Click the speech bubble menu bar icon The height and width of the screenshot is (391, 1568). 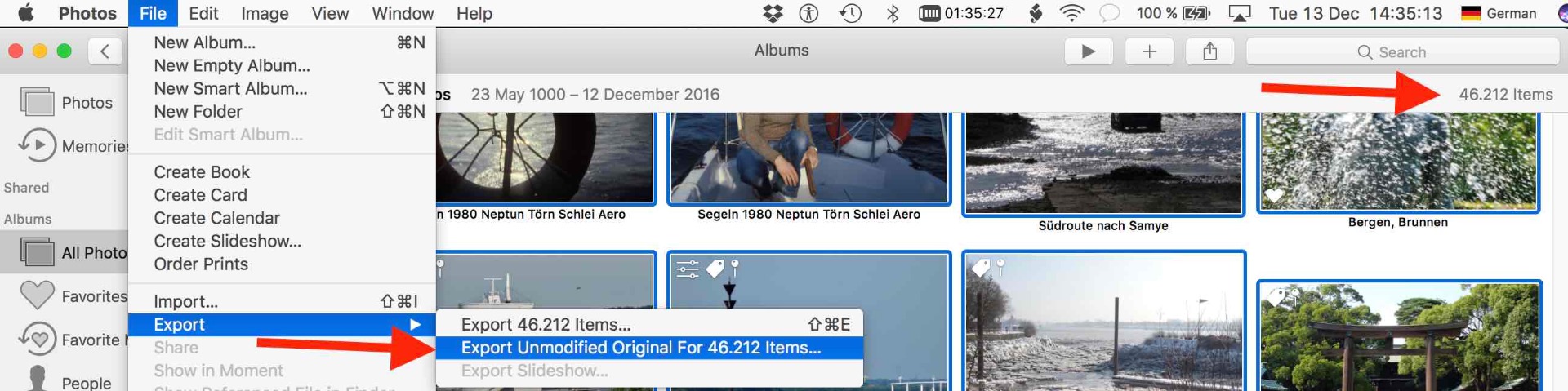click(x=1109, y=13)
